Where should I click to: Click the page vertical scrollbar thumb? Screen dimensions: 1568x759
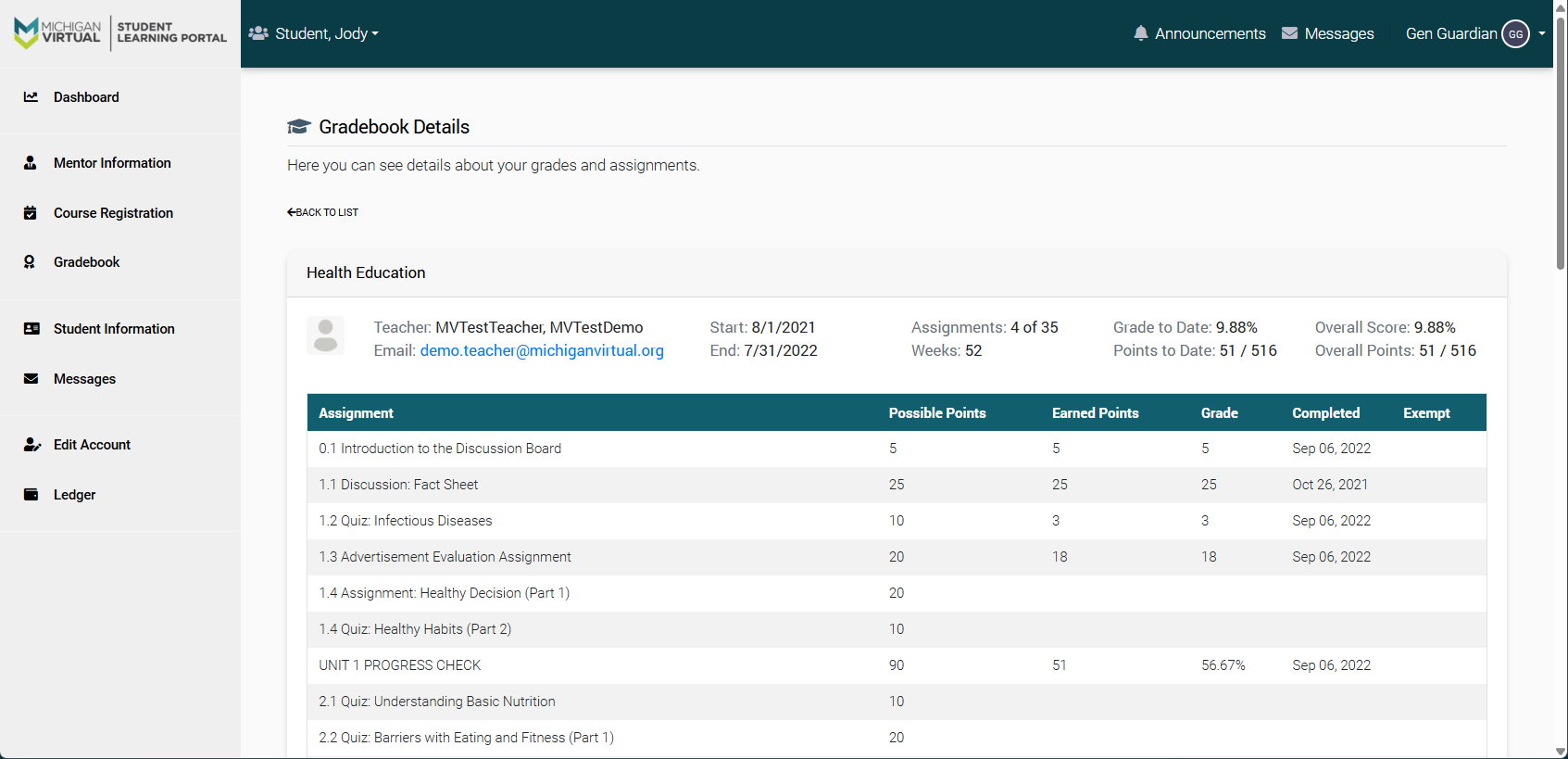(x=1561, y=142)
